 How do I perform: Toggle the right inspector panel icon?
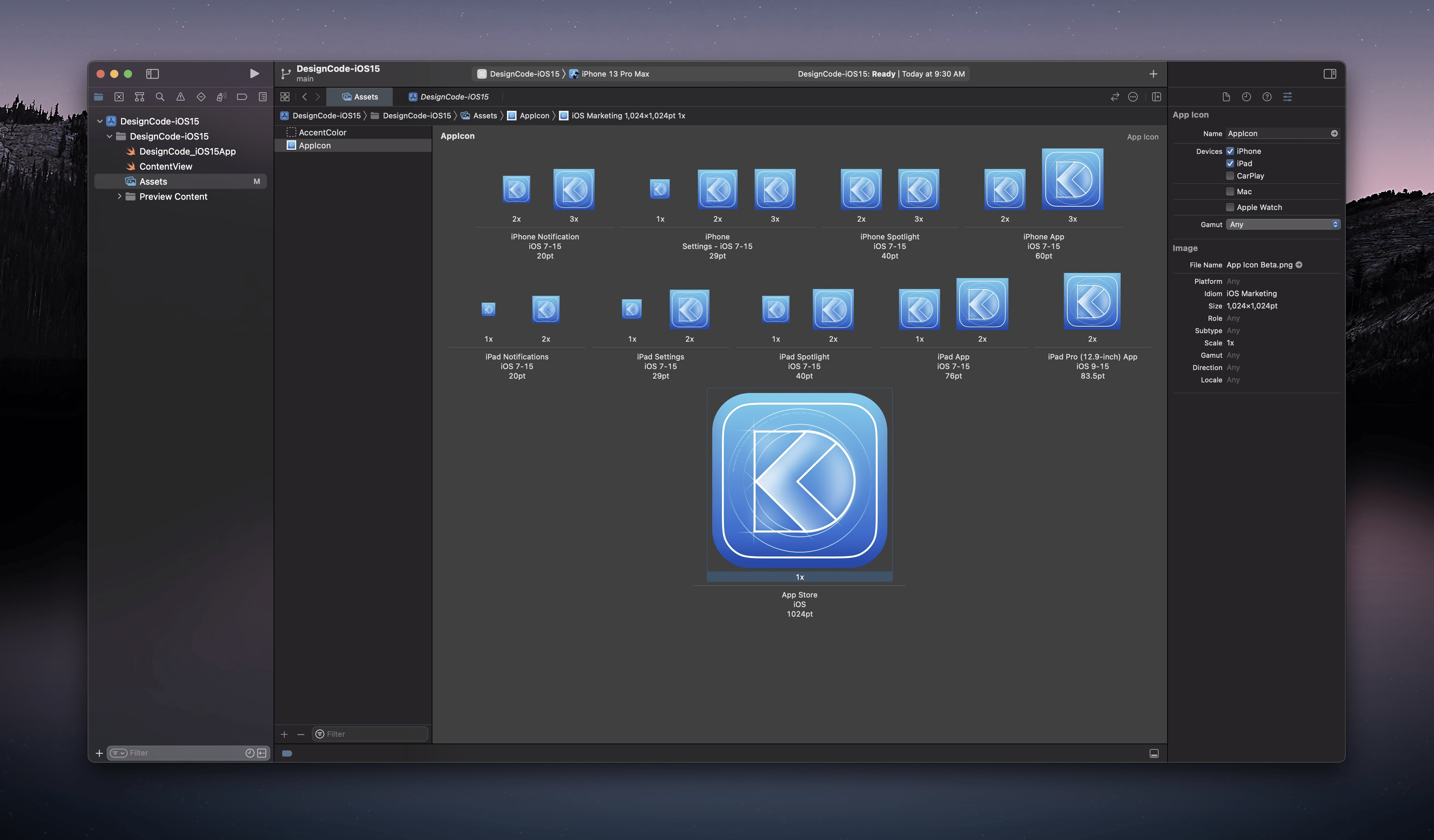tap(1329, 74)
